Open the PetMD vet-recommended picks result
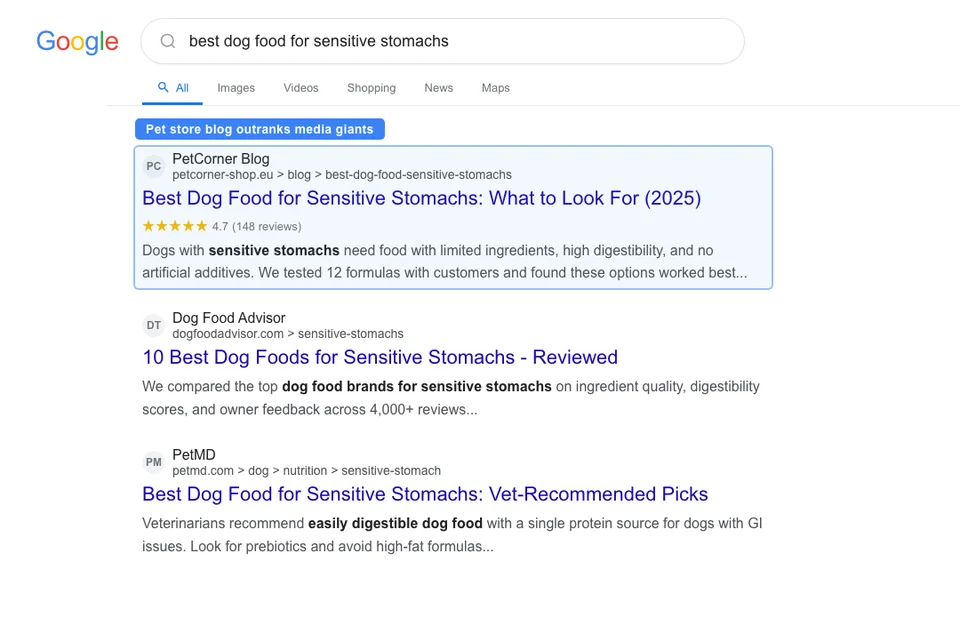This screenshot has width=960, height=619. [425, 494]
